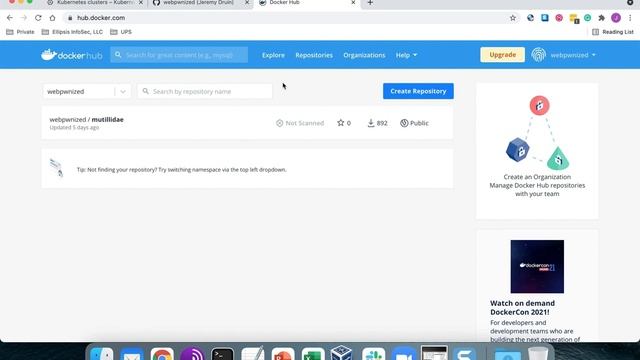Image resolution: width=640 pixels, height=360 pixels.
Task: Click Create Repository
Action: click(418, 91)
